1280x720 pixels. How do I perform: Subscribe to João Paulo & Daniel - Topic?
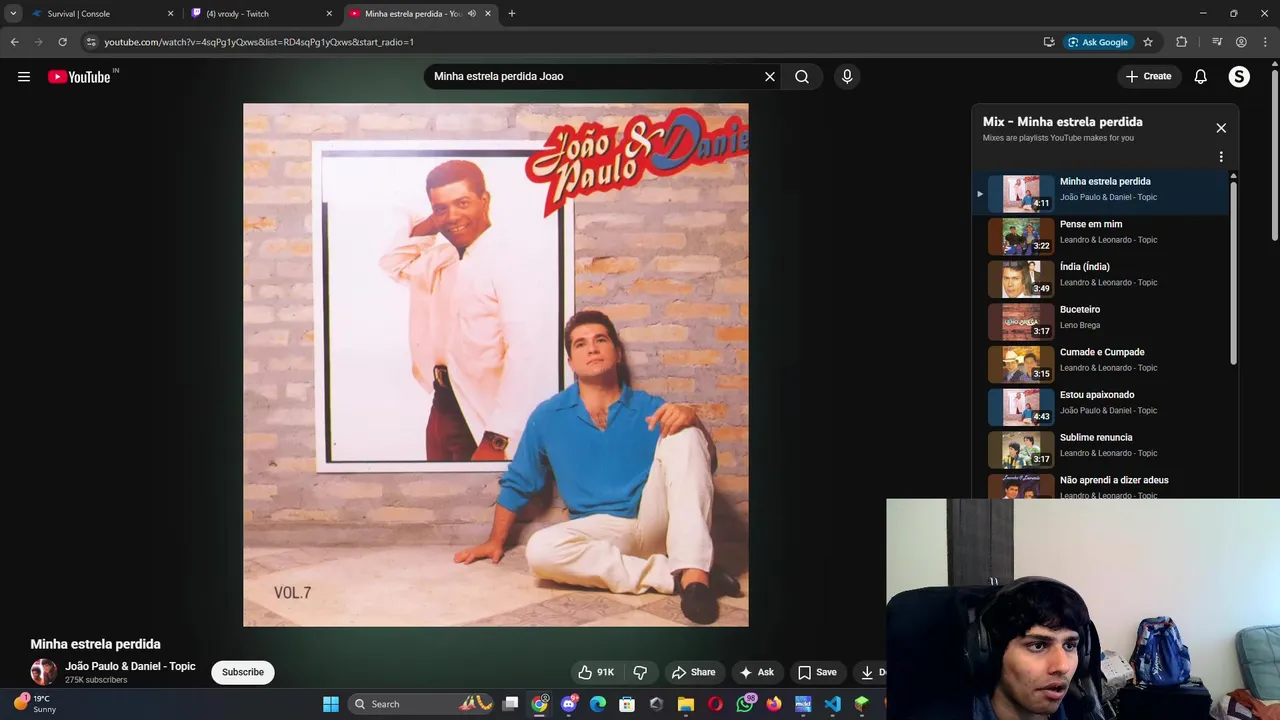point(243,672)
